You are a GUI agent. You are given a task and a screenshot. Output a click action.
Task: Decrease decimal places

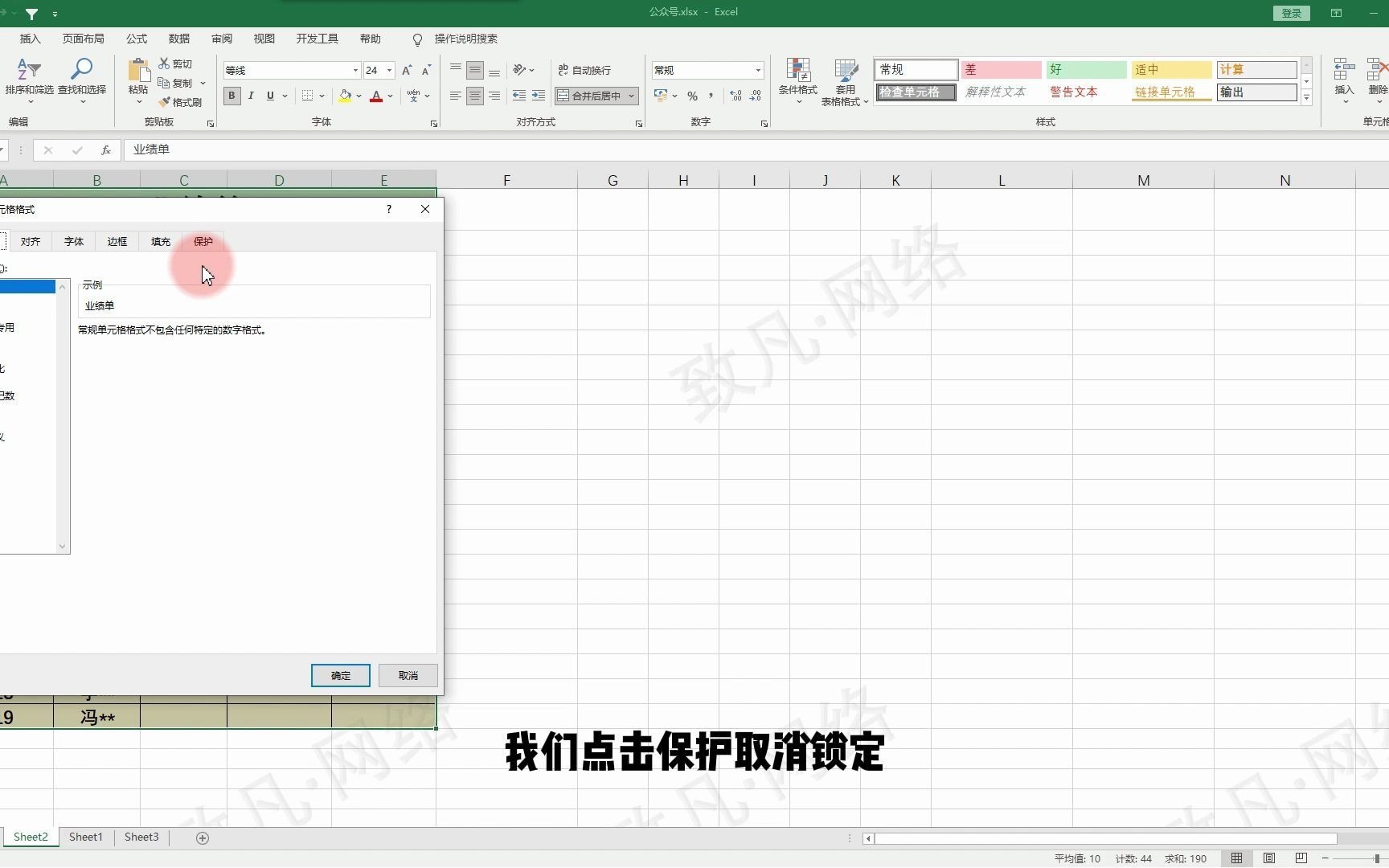[756, 96]
